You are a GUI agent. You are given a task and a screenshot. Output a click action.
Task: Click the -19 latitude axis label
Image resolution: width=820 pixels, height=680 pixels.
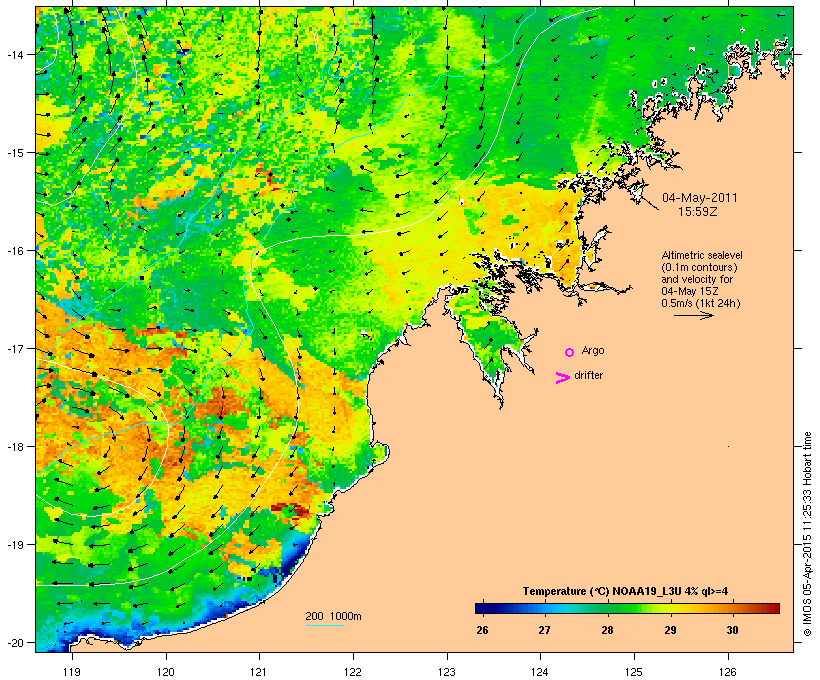coord(14,545)
